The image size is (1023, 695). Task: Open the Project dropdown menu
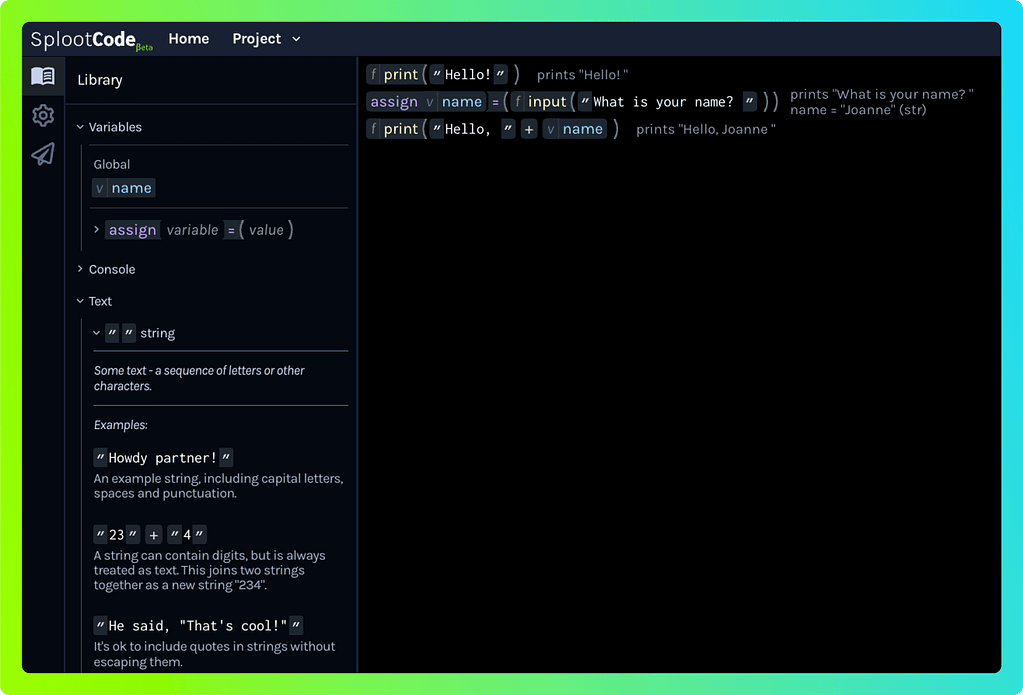[x=266, y=39]
